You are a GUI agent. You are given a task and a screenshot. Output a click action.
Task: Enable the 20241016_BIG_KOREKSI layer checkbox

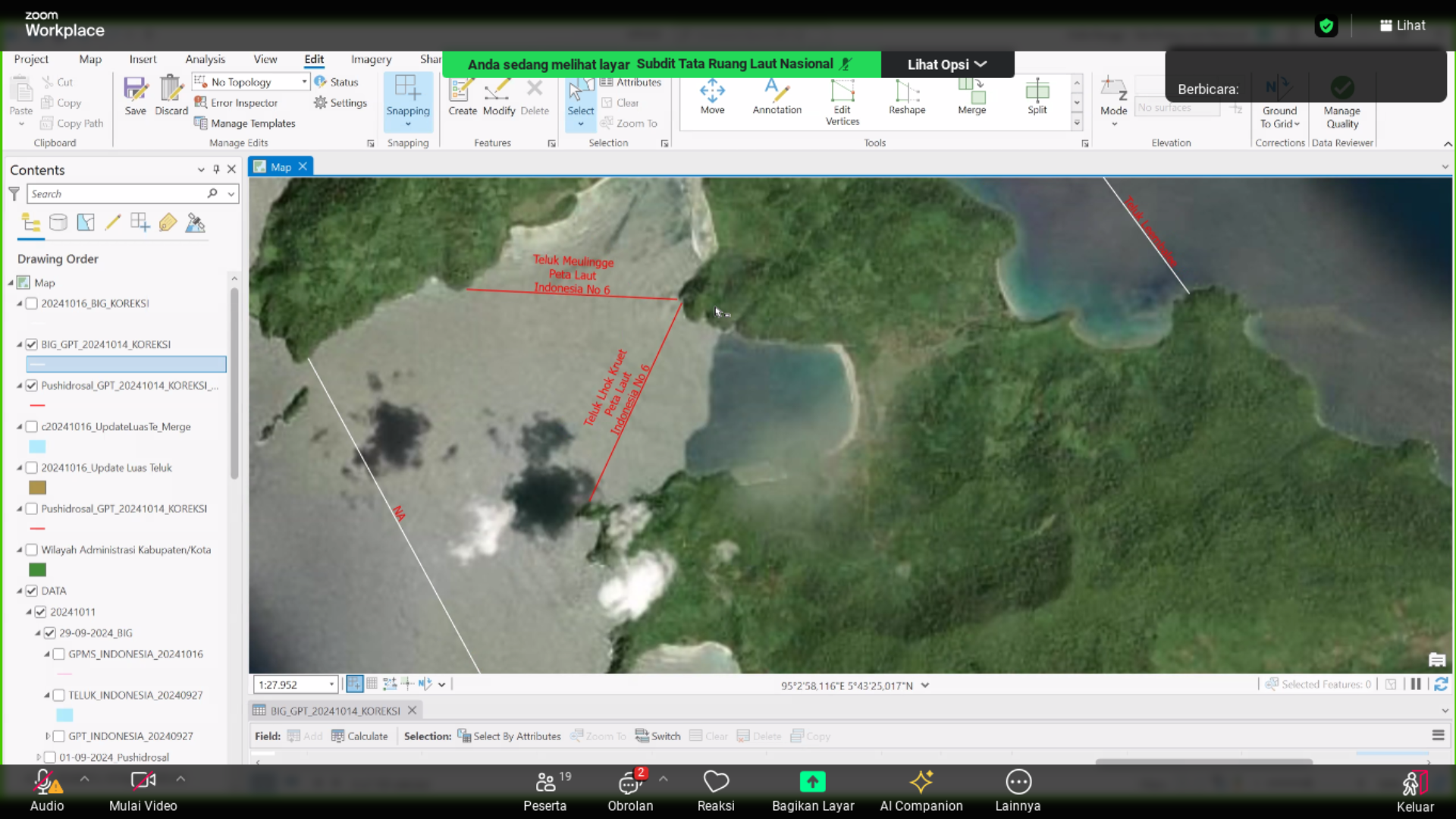pos(32,303)
